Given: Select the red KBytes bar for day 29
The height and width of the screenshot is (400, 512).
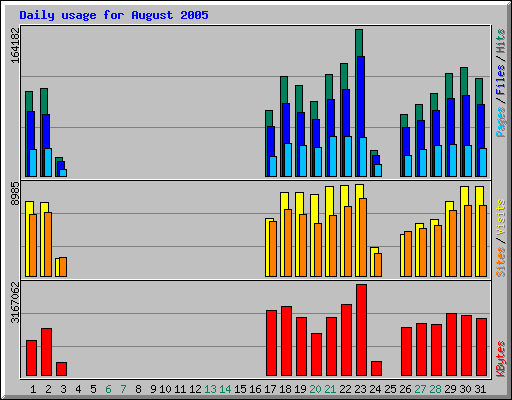Looking at the screenshot, I should pyautogui.click(x=451, y=345).
